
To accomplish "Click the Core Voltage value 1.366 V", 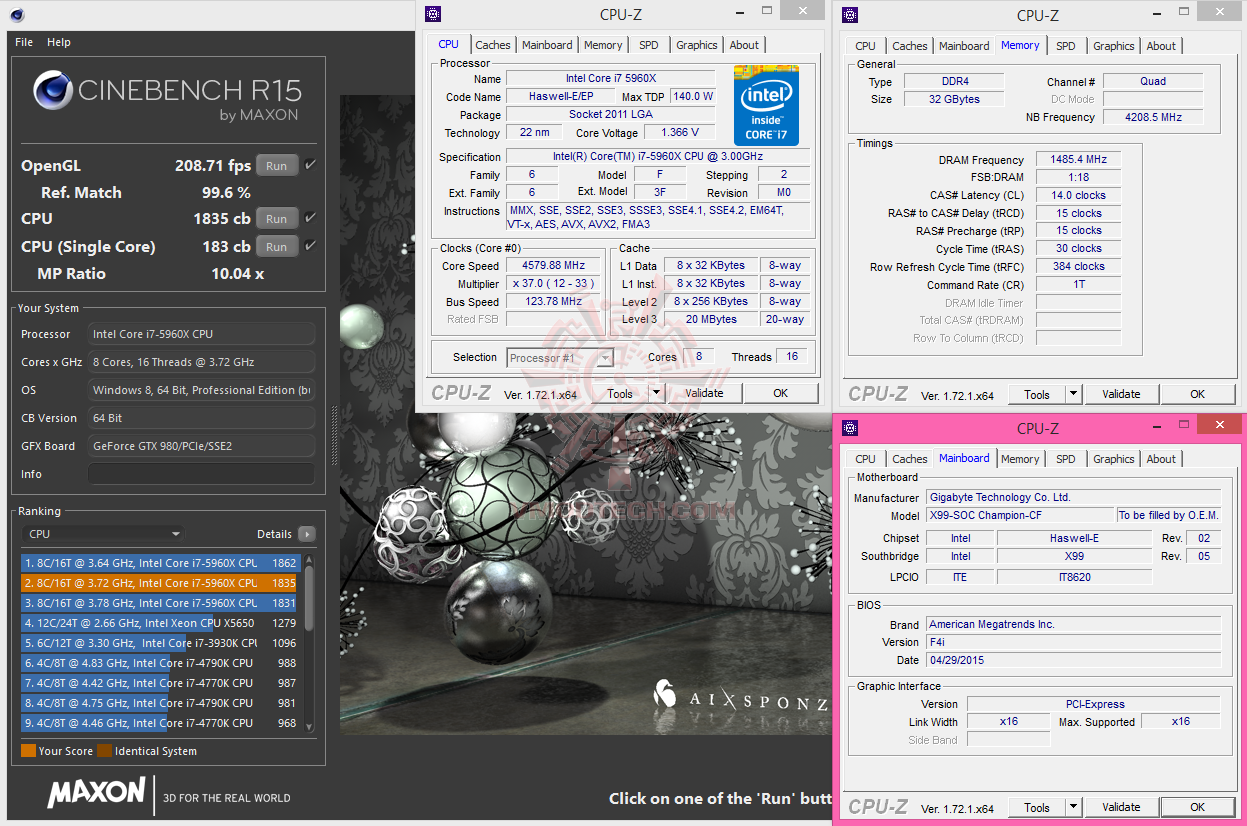I will pyautogui.click(x=680, y=133).
